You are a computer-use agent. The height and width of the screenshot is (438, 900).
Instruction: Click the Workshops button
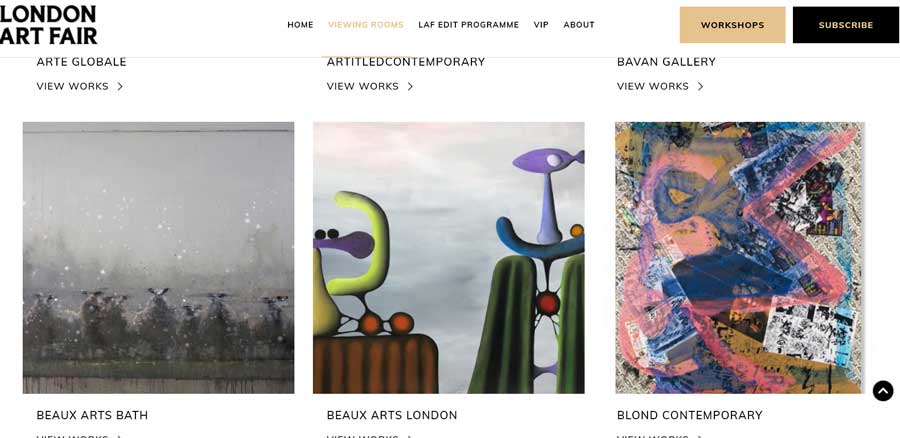click(732, 25)
